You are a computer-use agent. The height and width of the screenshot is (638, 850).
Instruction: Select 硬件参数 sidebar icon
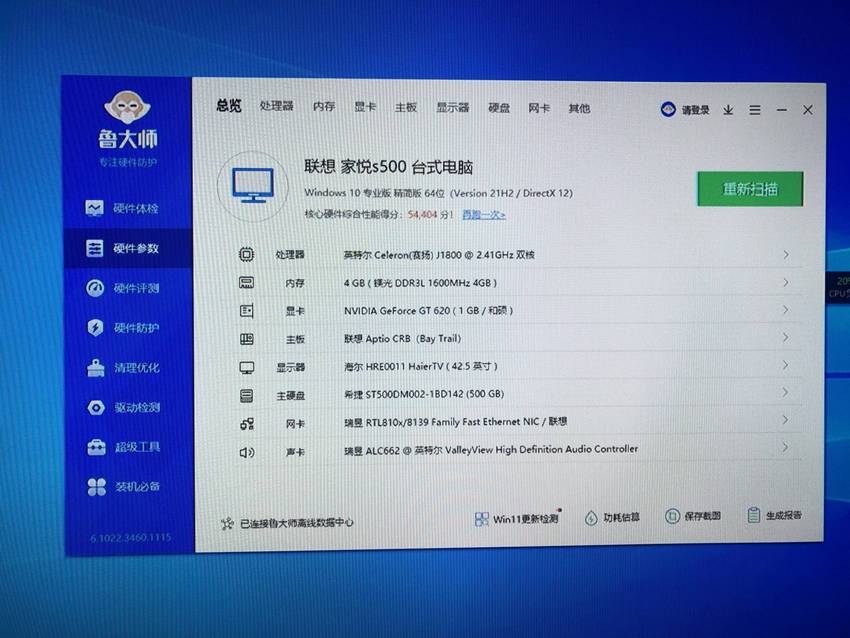click(x=95, y=248)
